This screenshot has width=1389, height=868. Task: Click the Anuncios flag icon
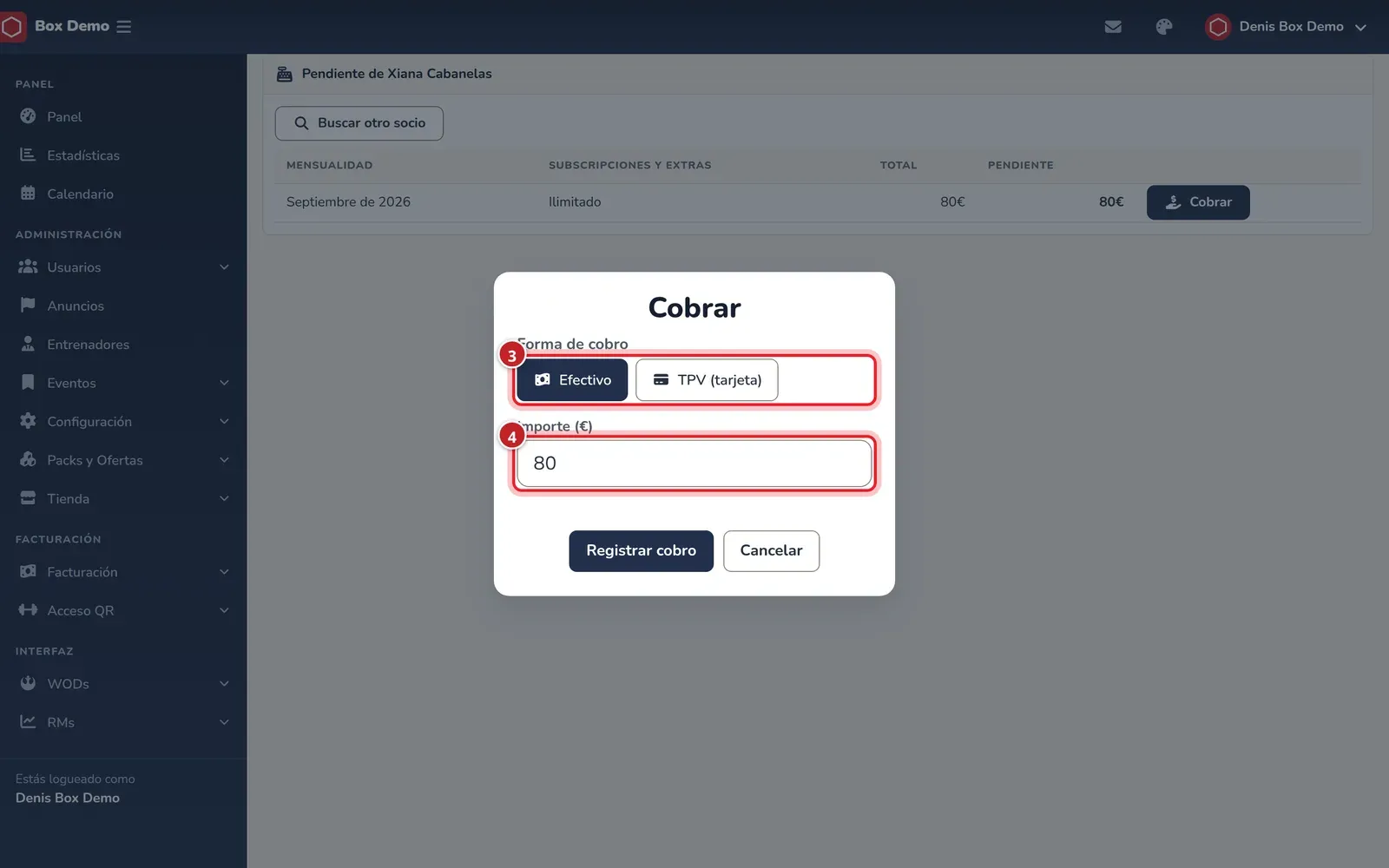tap(28, 306)
